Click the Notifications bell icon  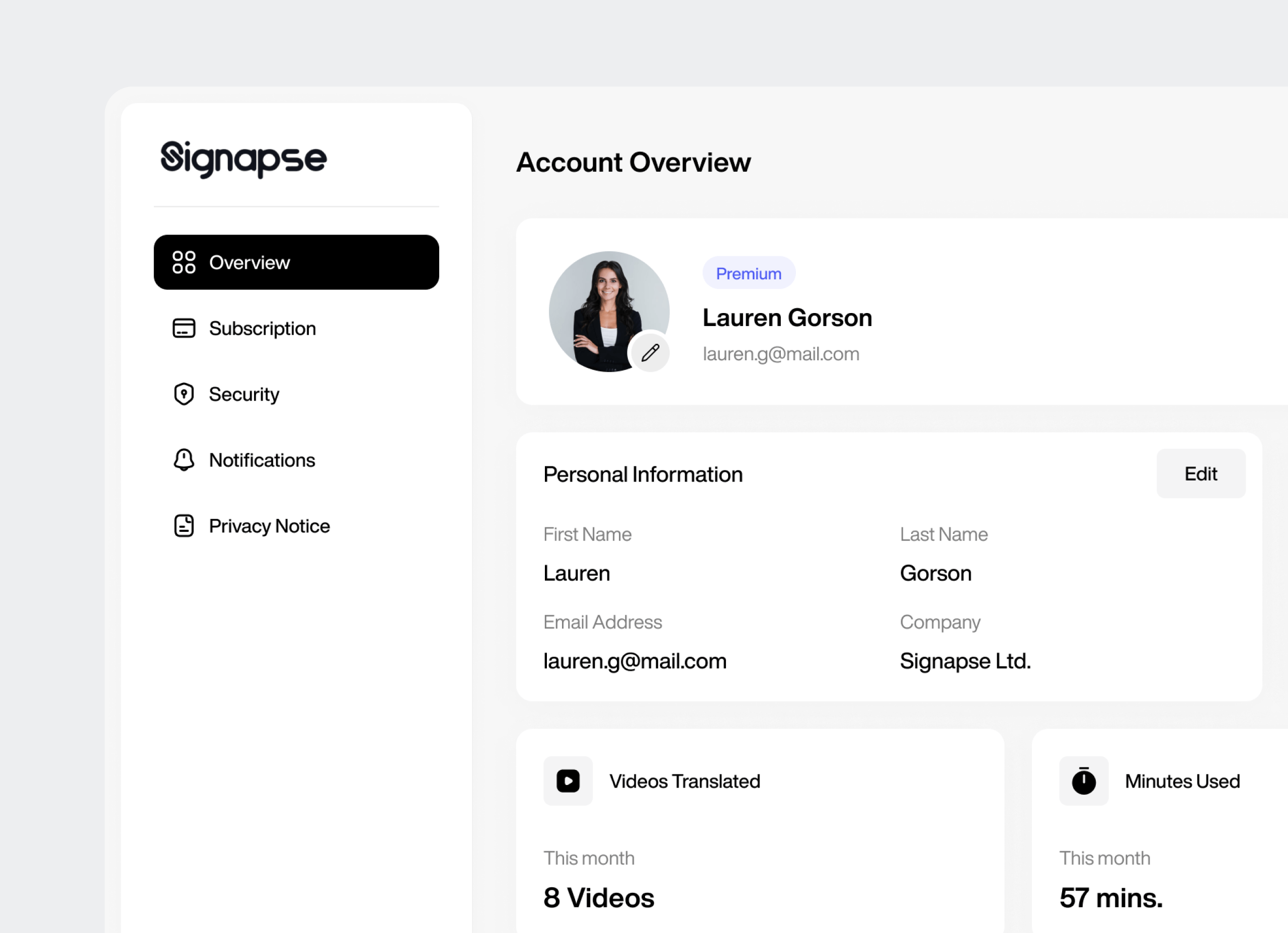click(x=184, y=460)
